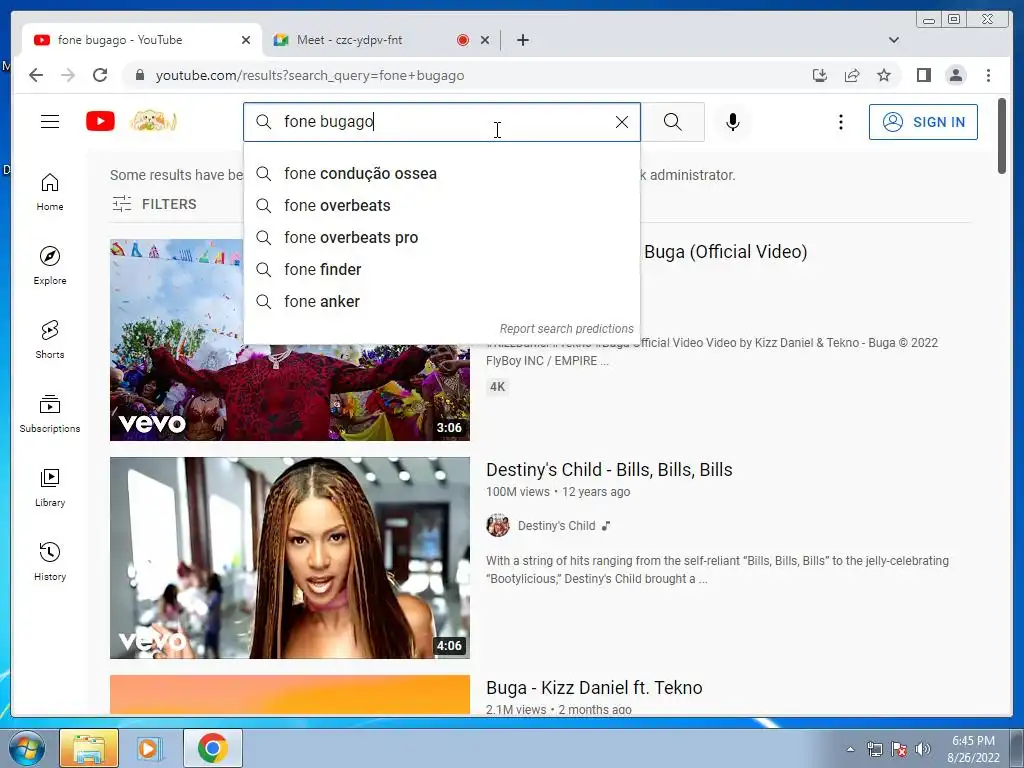Reload the page
Image resolution: width=1024 pixels, height=768 pixels.
coord(100,75)
